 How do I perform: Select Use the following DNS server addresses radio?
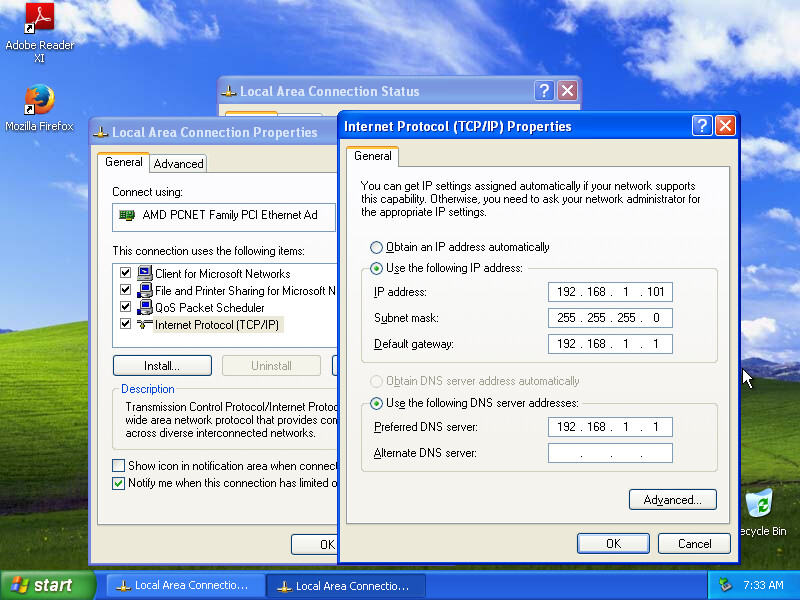tap(376, 404)
